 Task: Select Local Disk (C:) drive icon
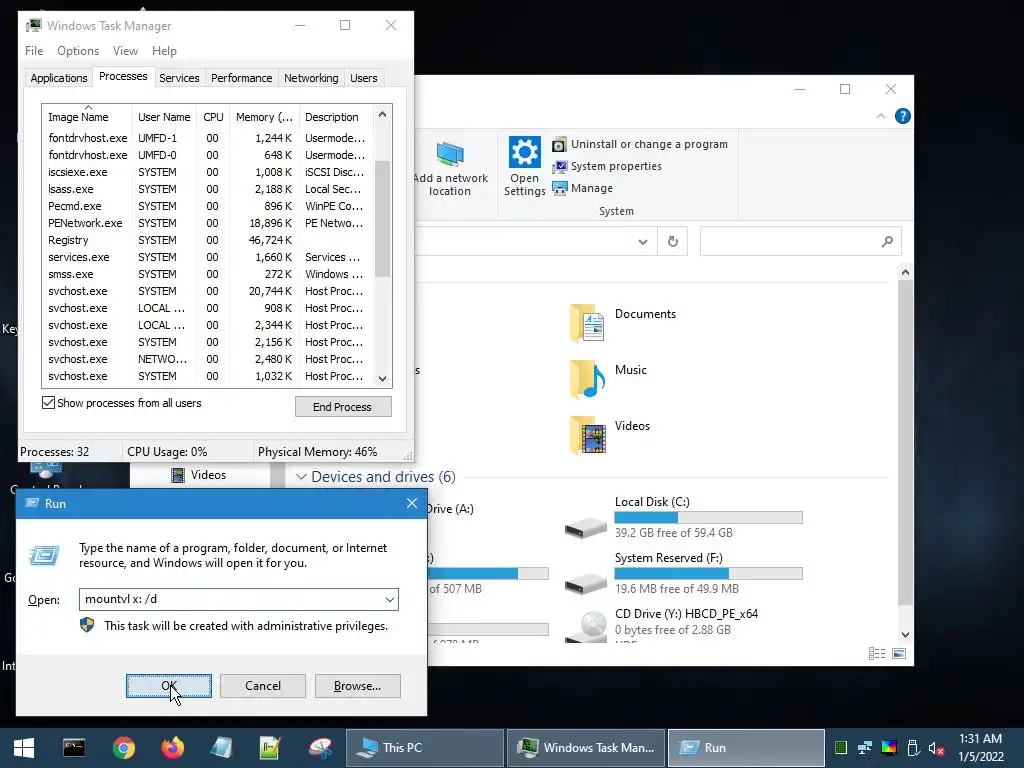(x=586, y=526)
